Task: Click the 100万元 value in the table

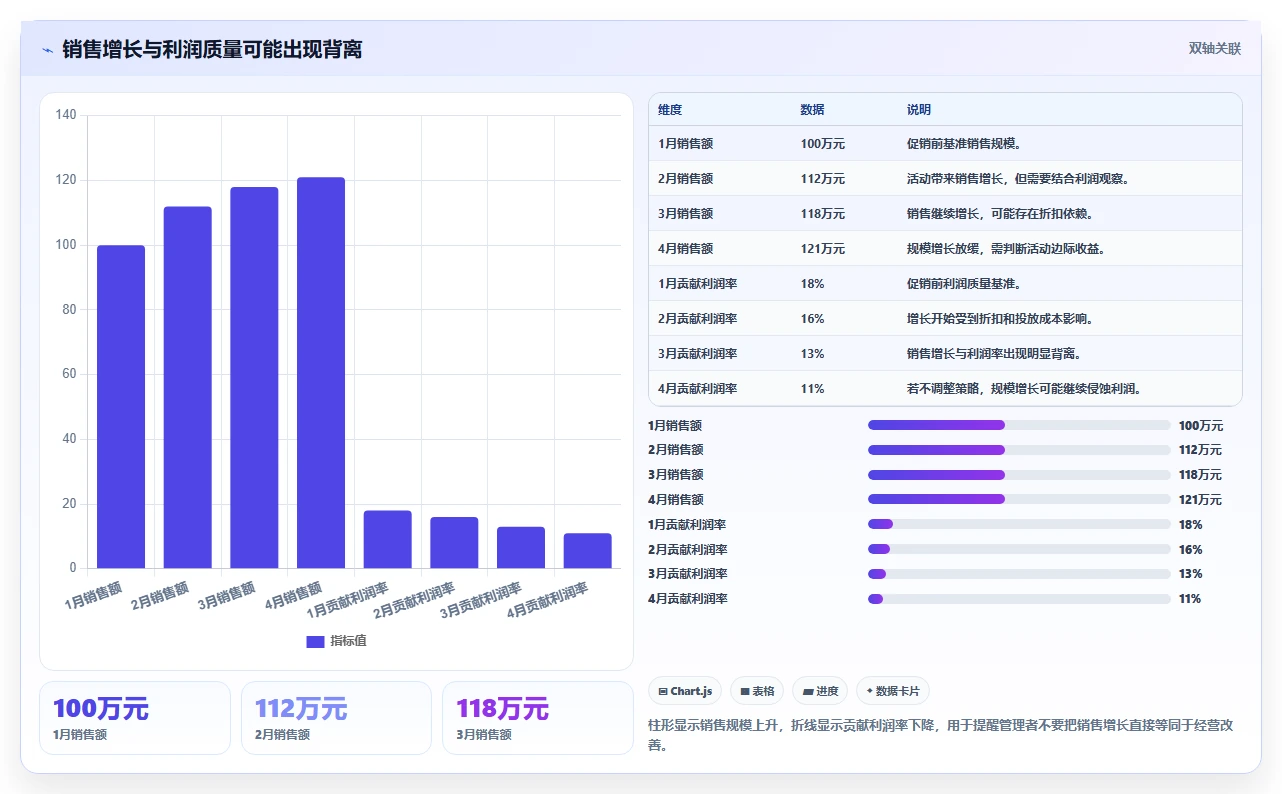Action: click(822, 144)
